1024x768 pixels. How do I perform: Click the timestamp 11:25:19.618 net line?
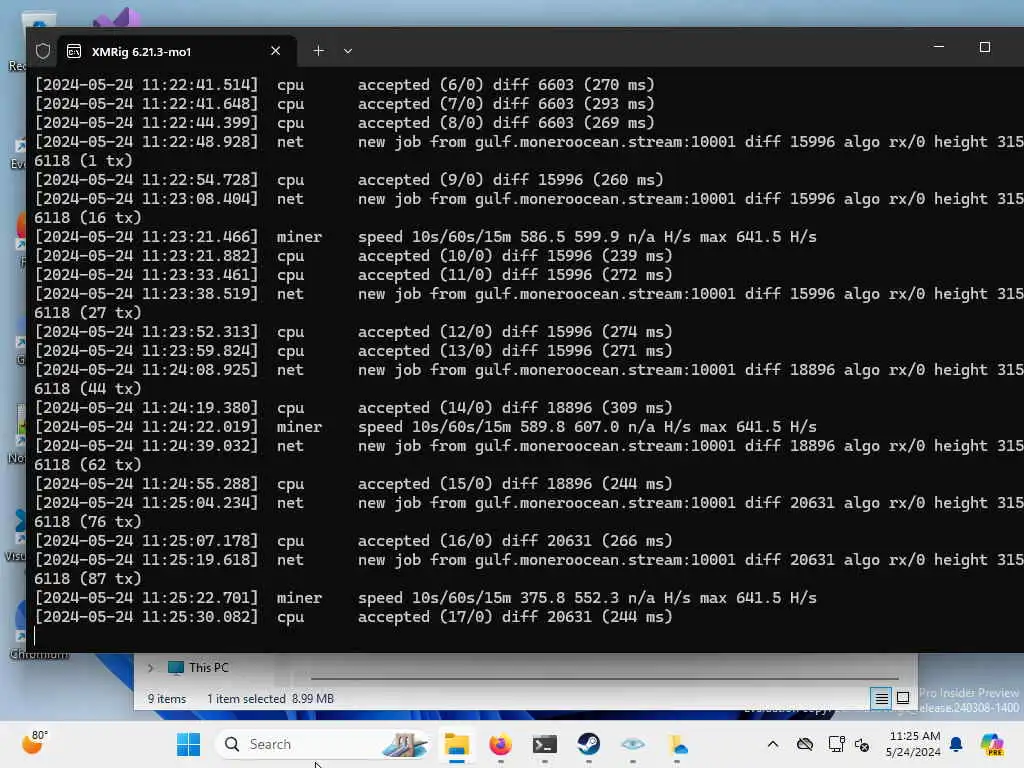coord(529,560)
